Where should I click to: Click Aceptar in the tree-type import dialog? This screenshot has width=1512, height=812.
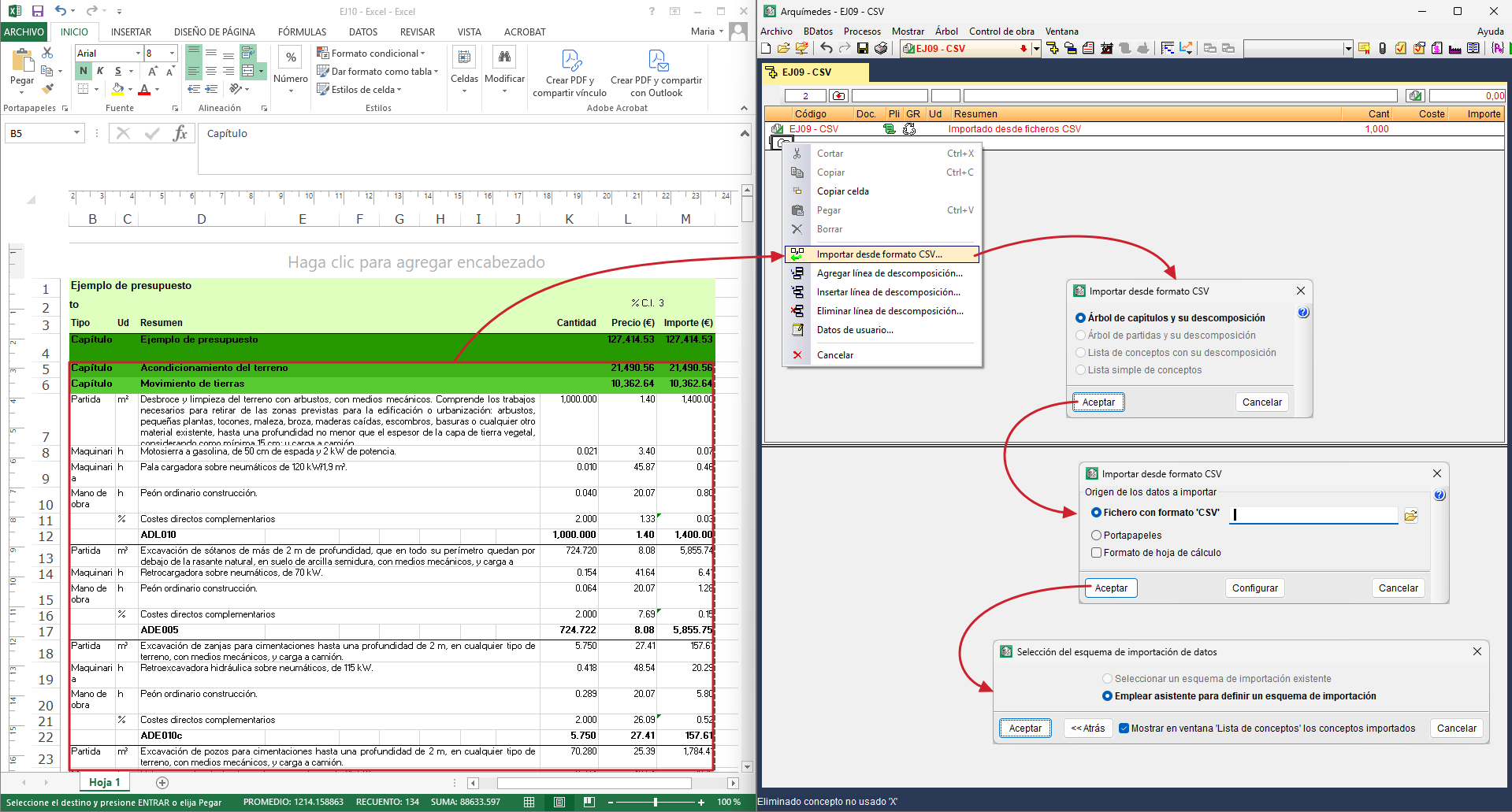(x=1098, y=402)
